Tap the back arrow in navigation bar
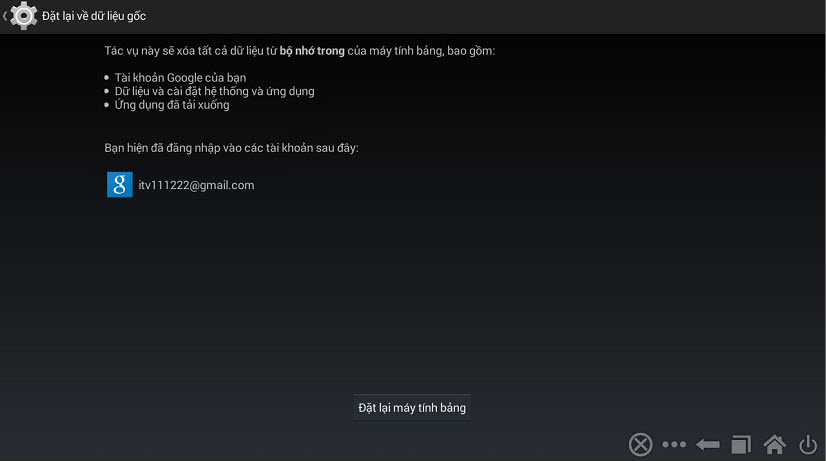The width and height of the screenshot is (826, 461). pos(707,445)
